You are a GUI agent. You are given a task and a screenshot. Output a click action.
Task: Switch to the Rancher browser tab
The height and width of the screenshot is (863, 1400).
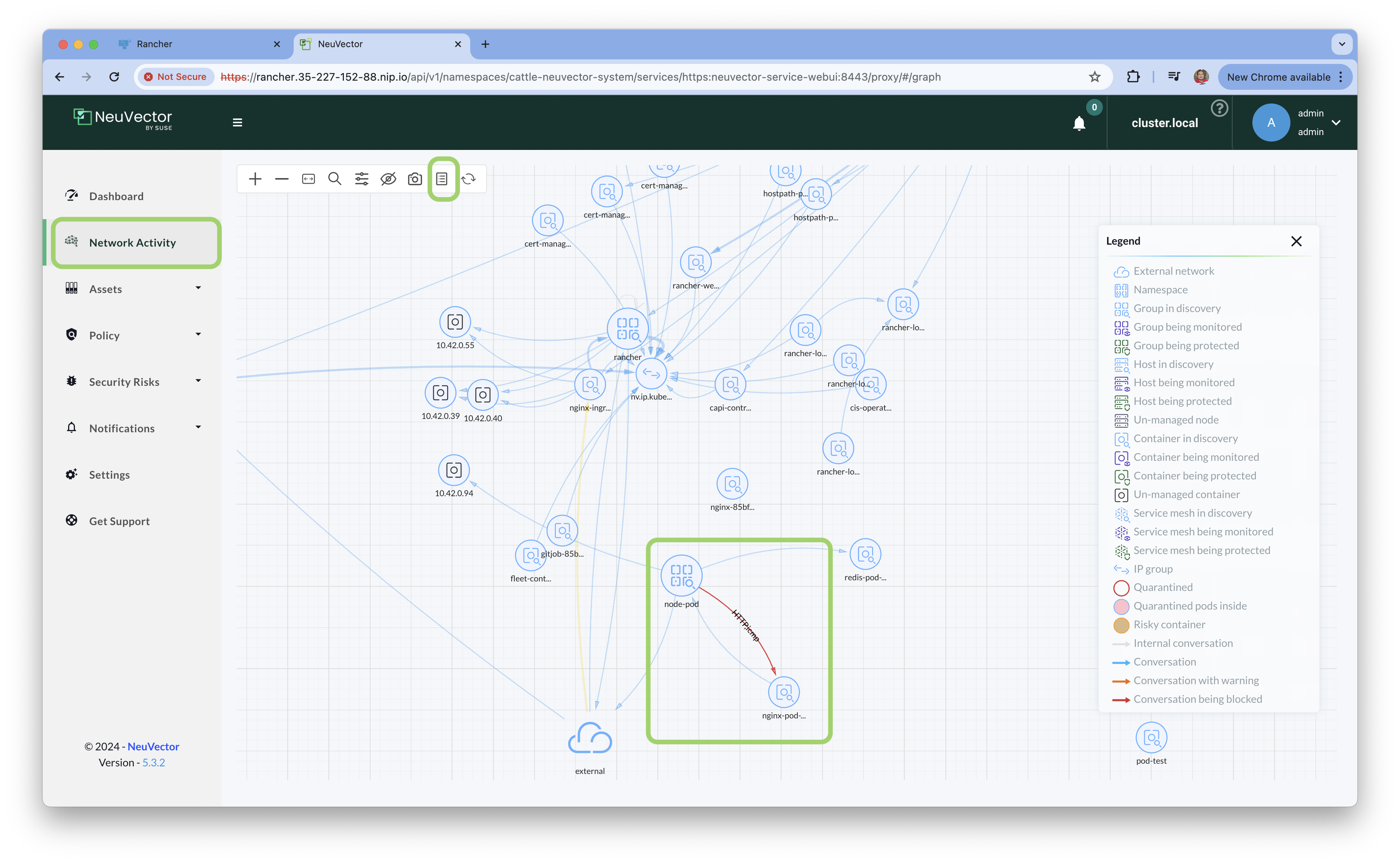pyautogui.click(x=154, y=44)
